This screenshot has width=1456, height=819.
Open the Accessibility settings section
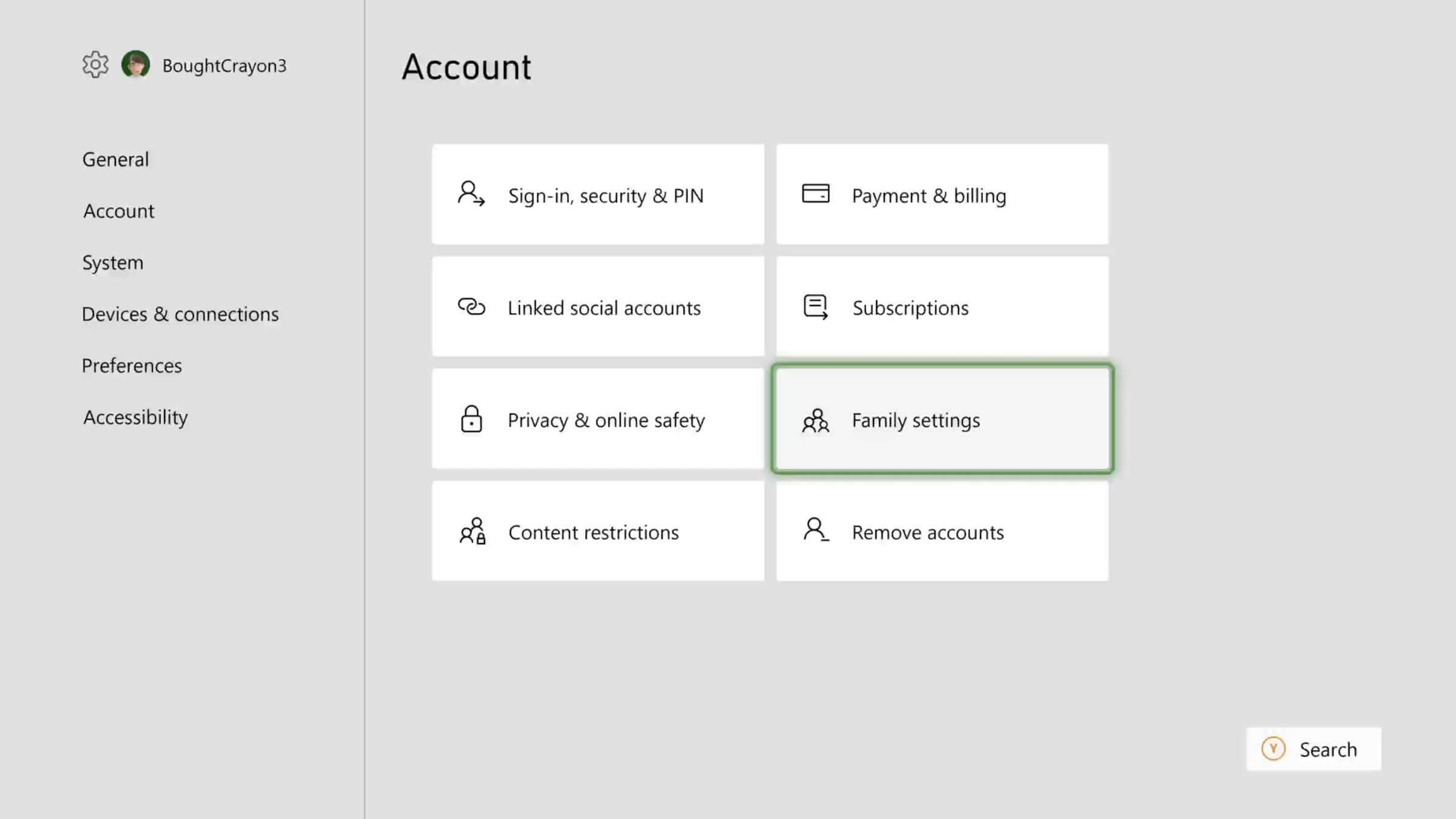[135, 417]
